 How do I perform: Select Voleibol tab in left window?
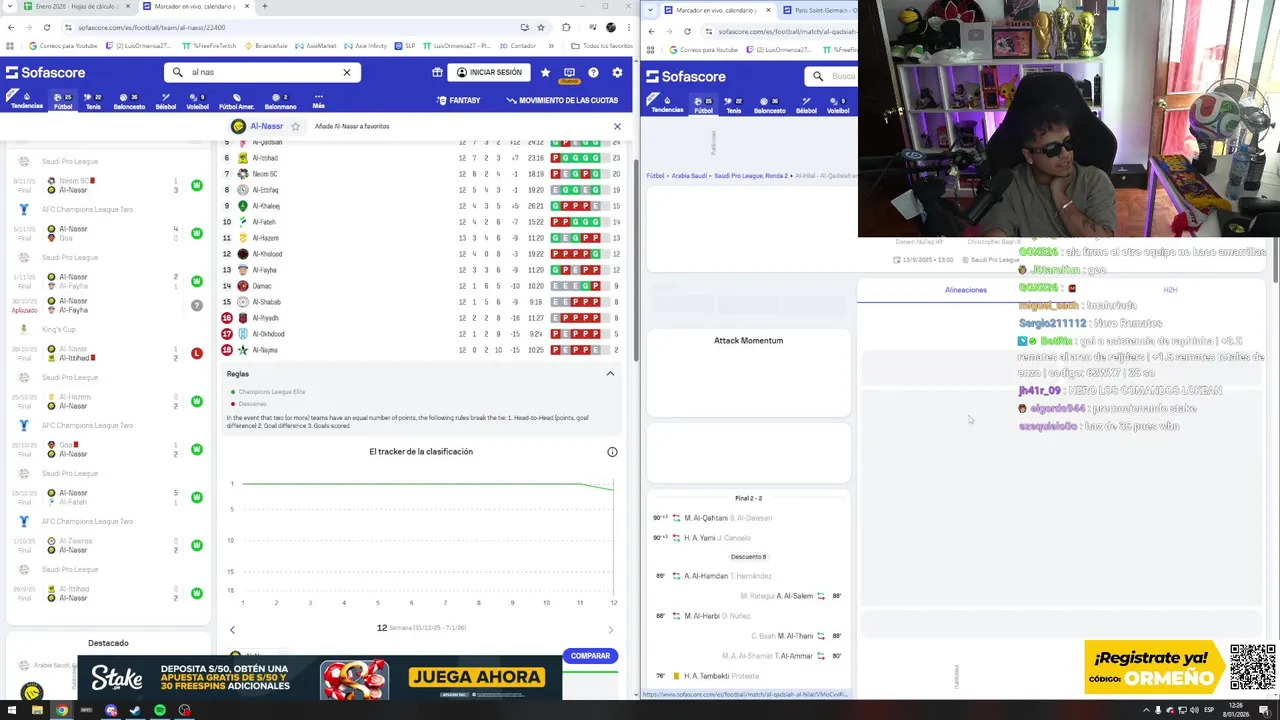(197, 102)
